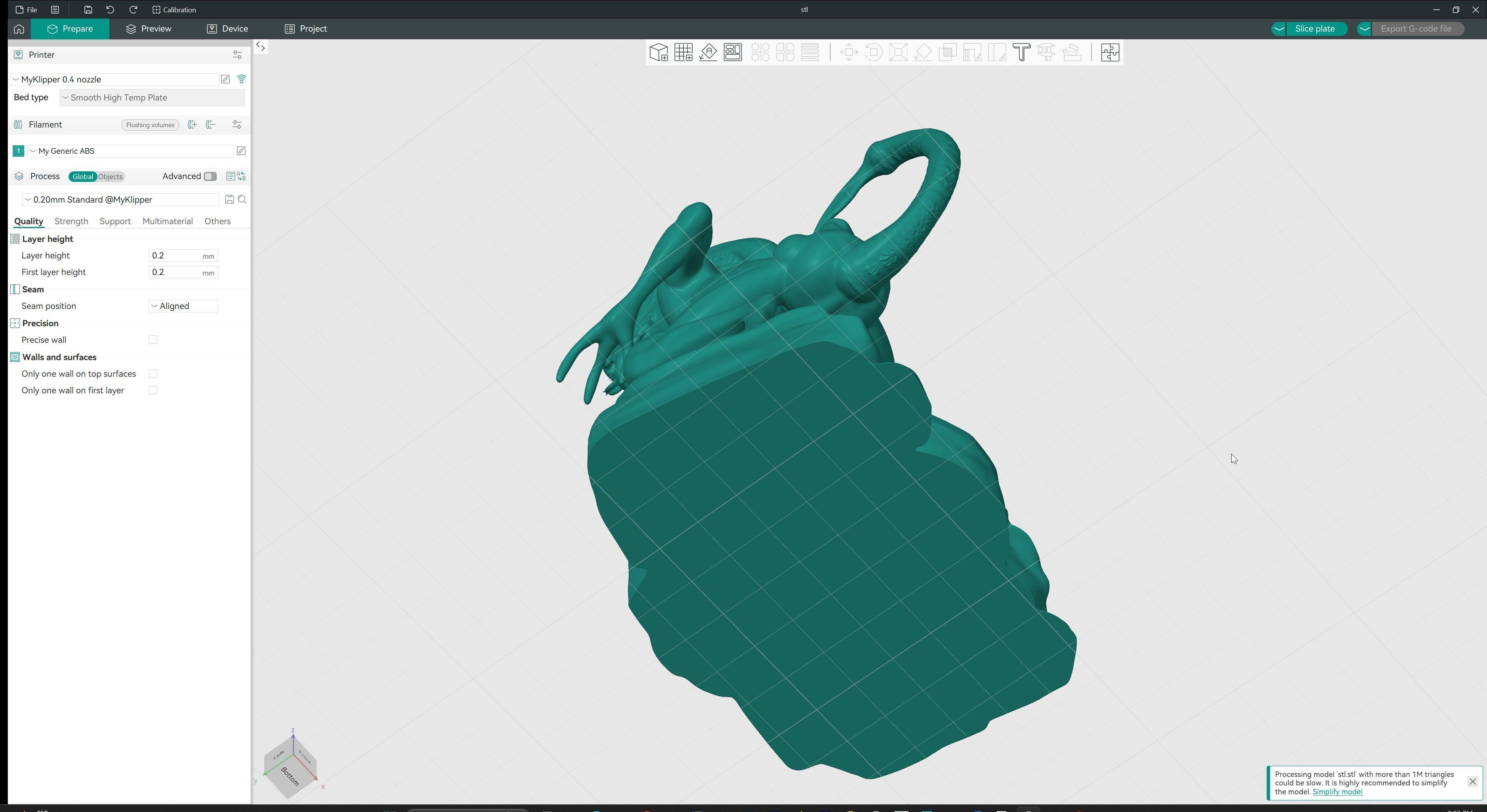1487x812 pixels.
Task: Click the Arrange all objects icon
Action: pos(733,52)
